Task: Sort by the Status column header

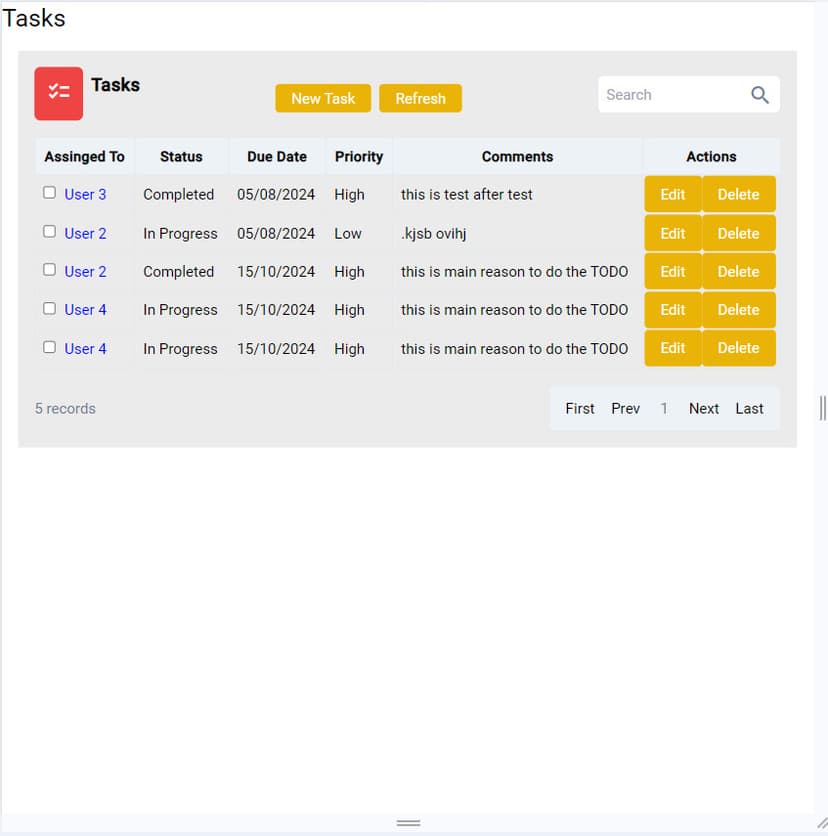Action: click(181, 157)
